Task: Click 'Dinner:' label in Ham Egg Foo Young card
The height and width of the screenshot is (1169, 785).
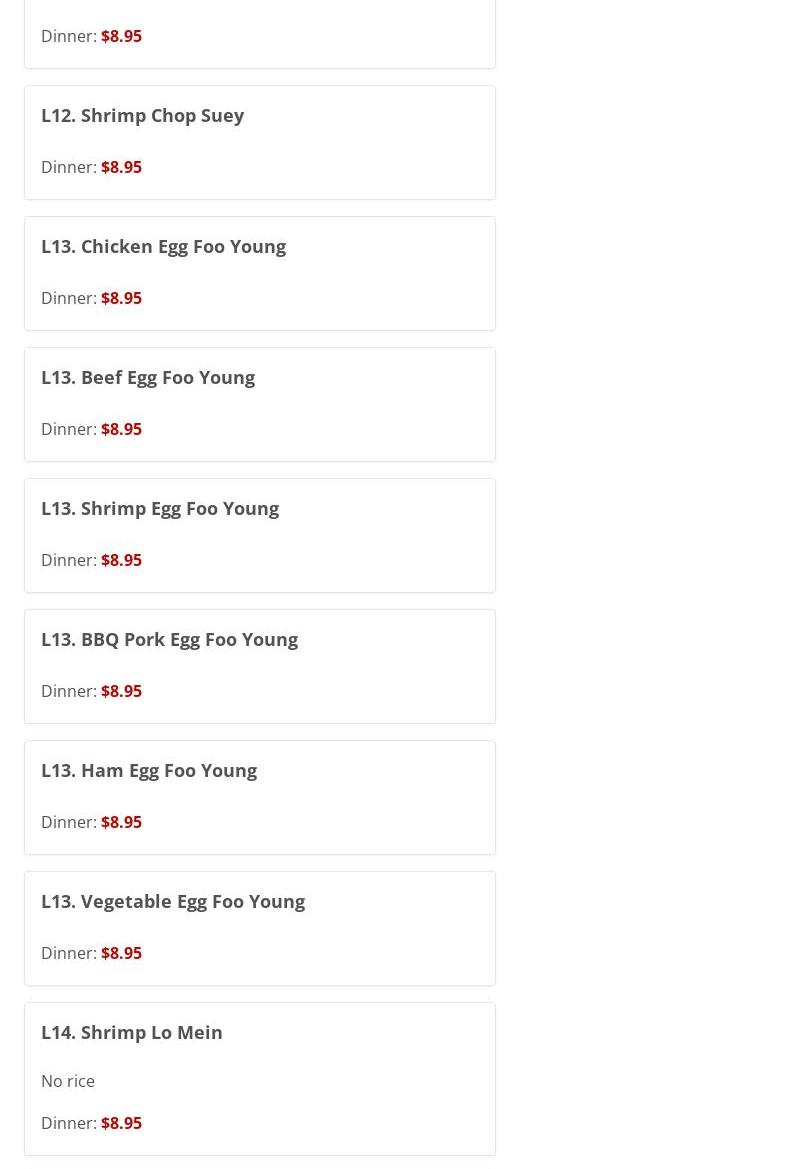Action: [69, 822]
